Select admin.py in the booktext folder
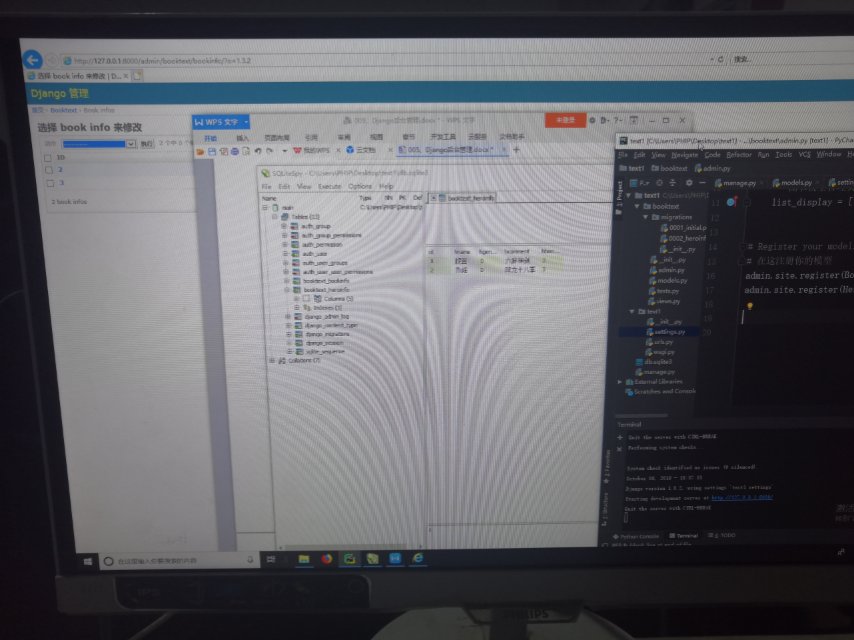Screen dimensions: 854x640 pyautogui.click(x=667, y=270)
